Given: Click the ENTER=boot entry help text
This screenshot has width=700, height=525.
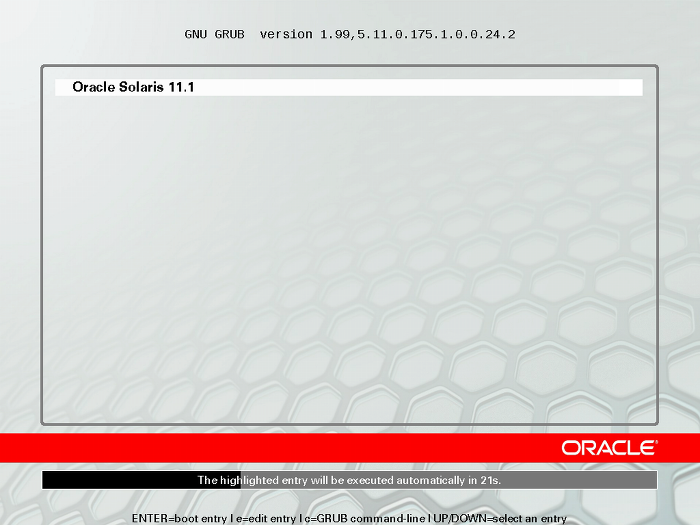Looking at the screenshot, I should tap(180, 518).
